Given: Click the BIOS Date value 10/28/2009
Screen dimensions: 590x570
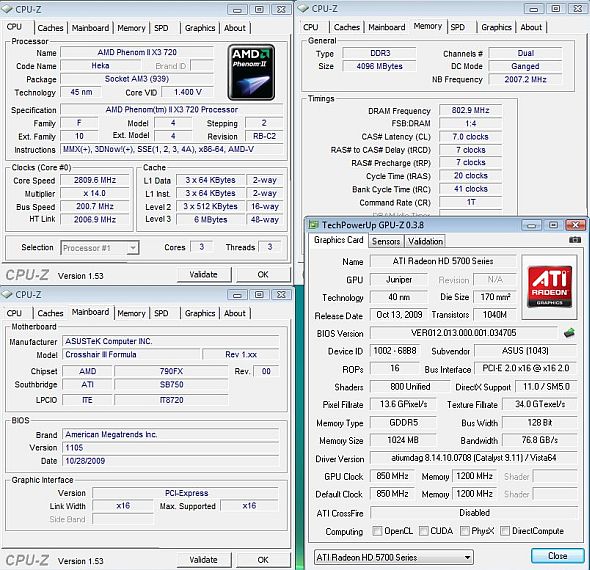Looking at the screenshot, I should click(170, 461).
